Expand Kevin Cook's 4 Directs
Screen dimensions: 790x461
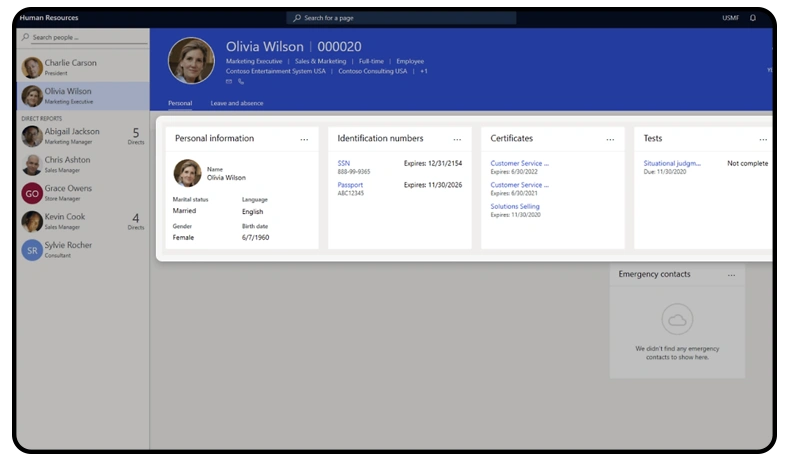tap(136, 221)
